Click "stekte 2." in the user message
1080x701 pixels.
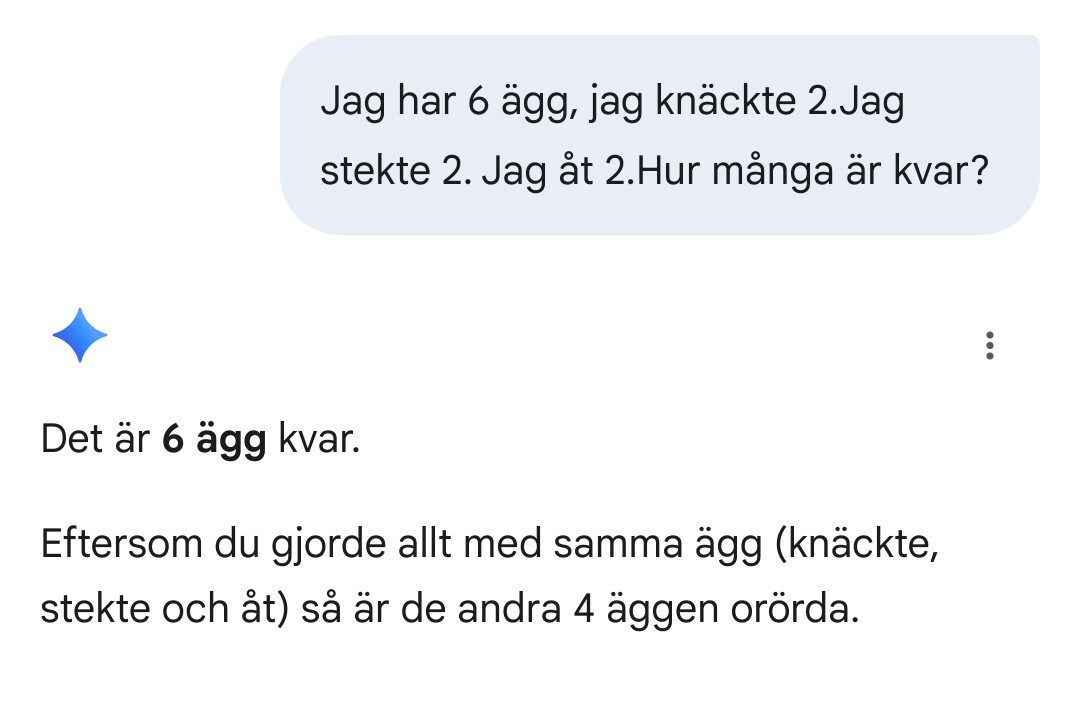pyautogui.click(x=395, y=173)
